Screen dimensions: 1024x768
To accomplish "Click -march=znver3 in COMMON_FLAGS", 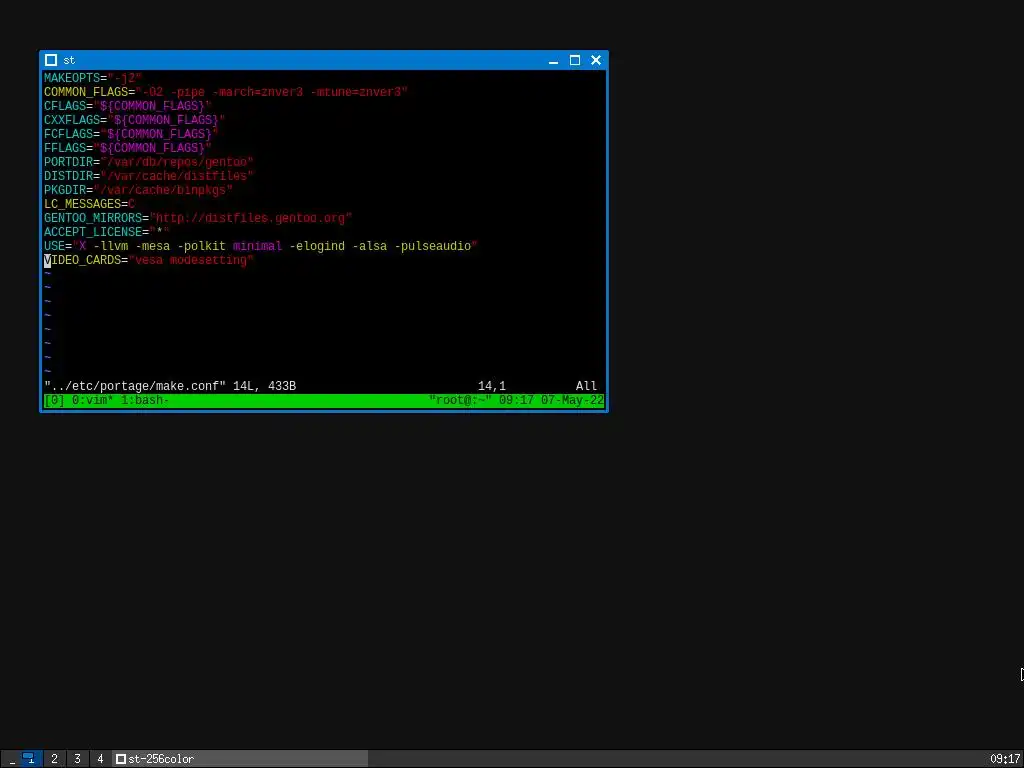I will click(257, 92).
